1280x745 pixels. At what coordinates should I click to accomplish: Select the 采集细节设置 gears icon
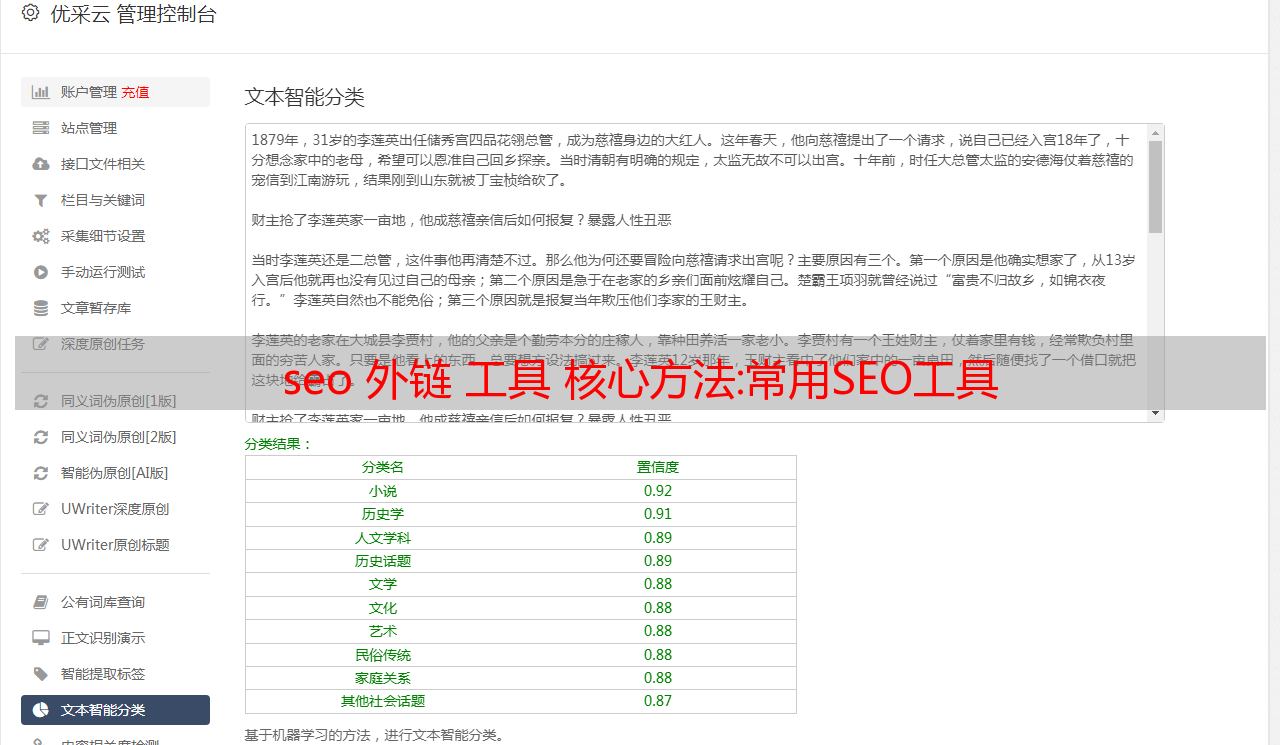[x=39, y=235]
